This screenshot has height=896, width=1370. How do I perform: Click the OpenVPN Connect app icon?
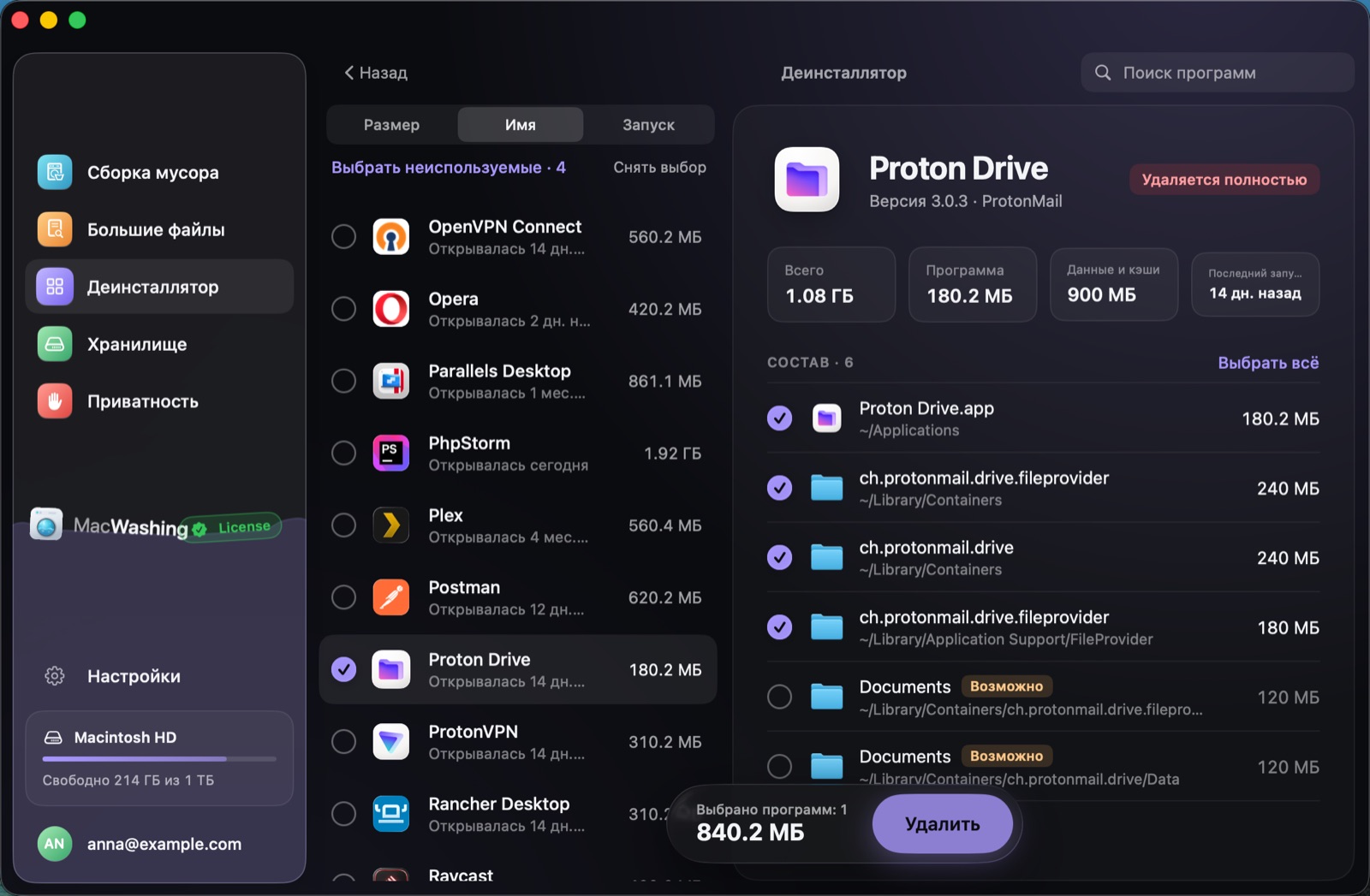[391, 237]
